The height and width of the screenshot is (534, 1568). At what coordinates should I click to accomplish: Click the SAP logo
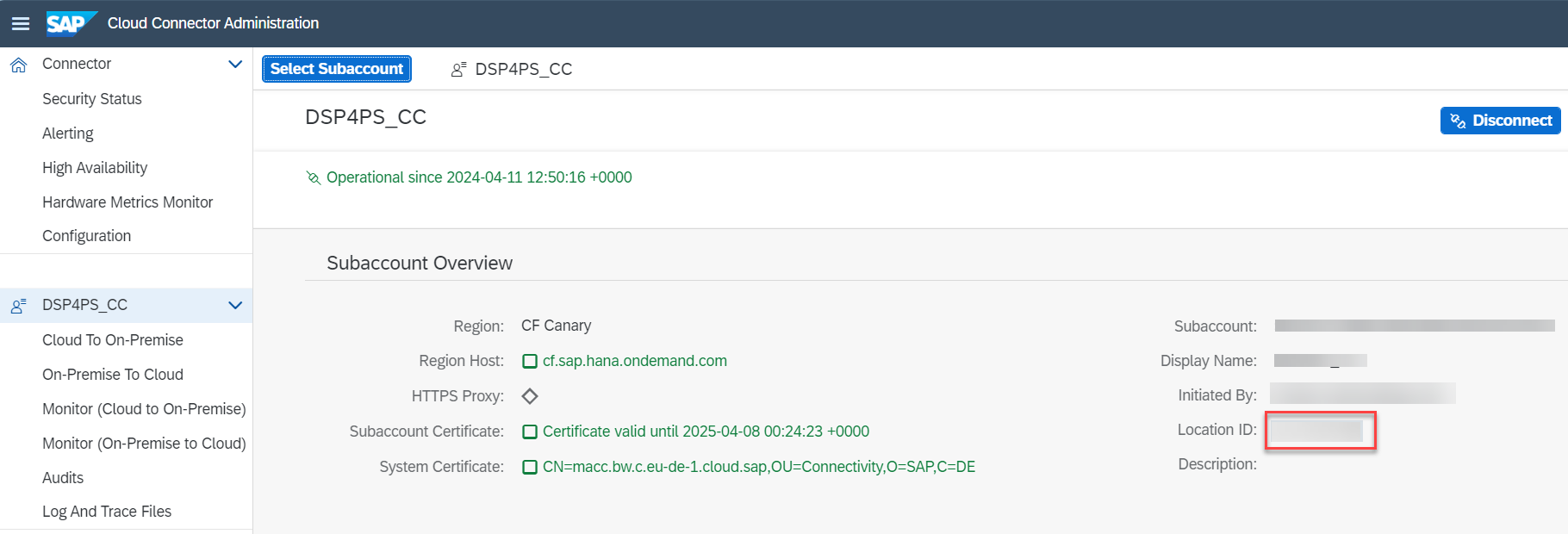pyautogui.click(x=72, y=23)
